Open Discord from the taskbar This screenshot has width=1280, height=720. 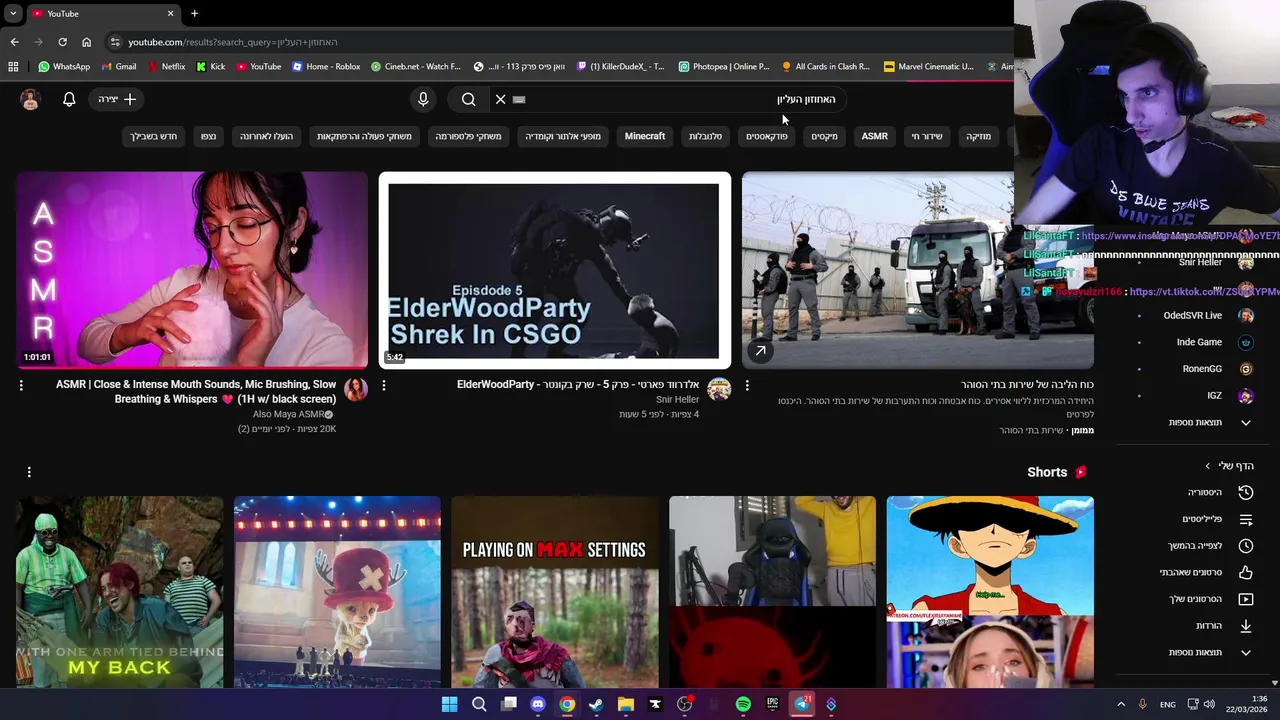[538, 705]
